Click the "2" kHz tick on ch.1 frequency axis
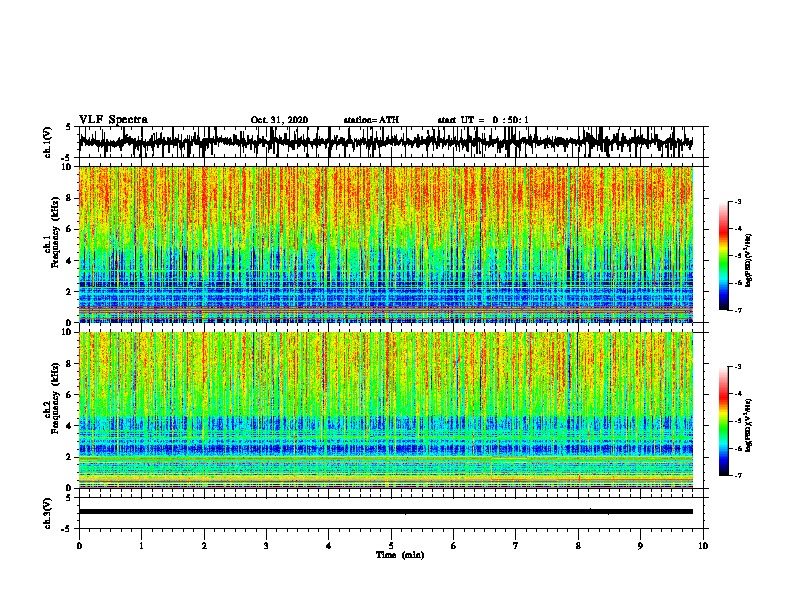Image resolution: width=792 pixels, height=612 pixels. [x=70, y=291]
